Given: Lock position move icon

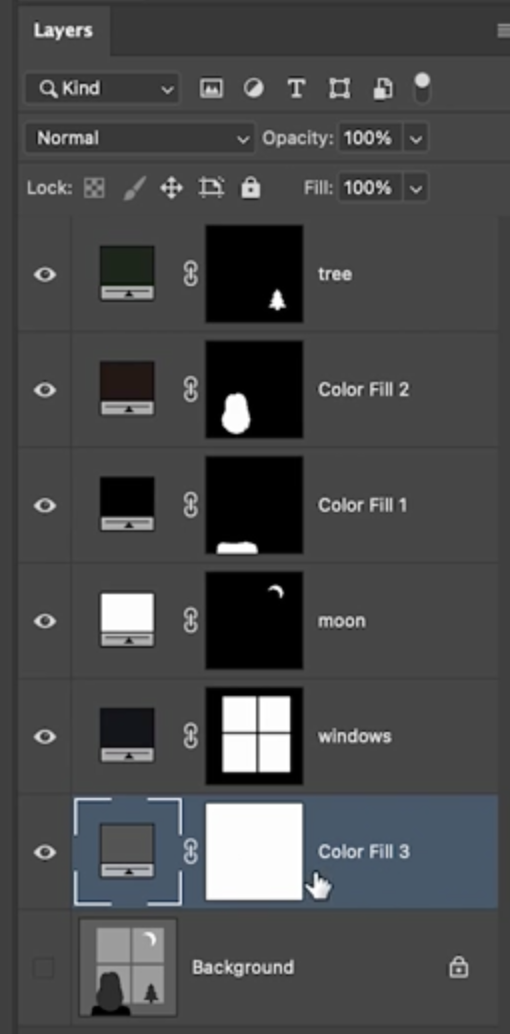Looking at the screenshot, I should tap(172, 189).
